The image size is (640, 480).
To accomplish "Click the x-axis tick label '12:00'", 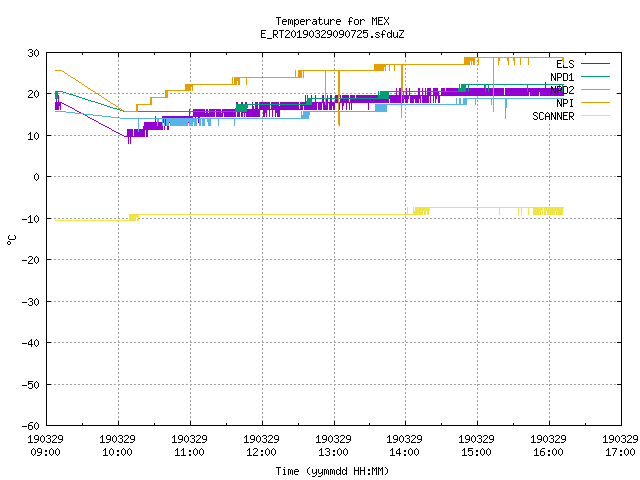I will coord(261,452).
